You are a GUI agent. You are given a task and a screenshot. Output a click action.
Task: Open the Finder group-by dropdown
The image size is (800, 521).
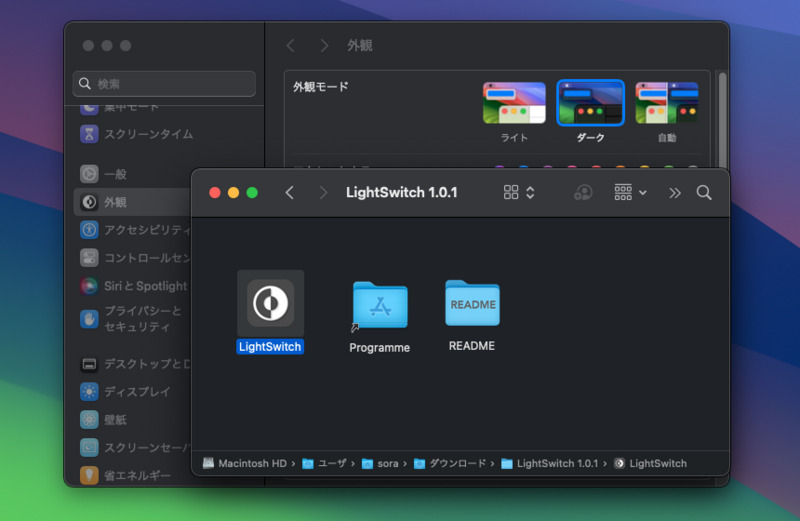631,193
